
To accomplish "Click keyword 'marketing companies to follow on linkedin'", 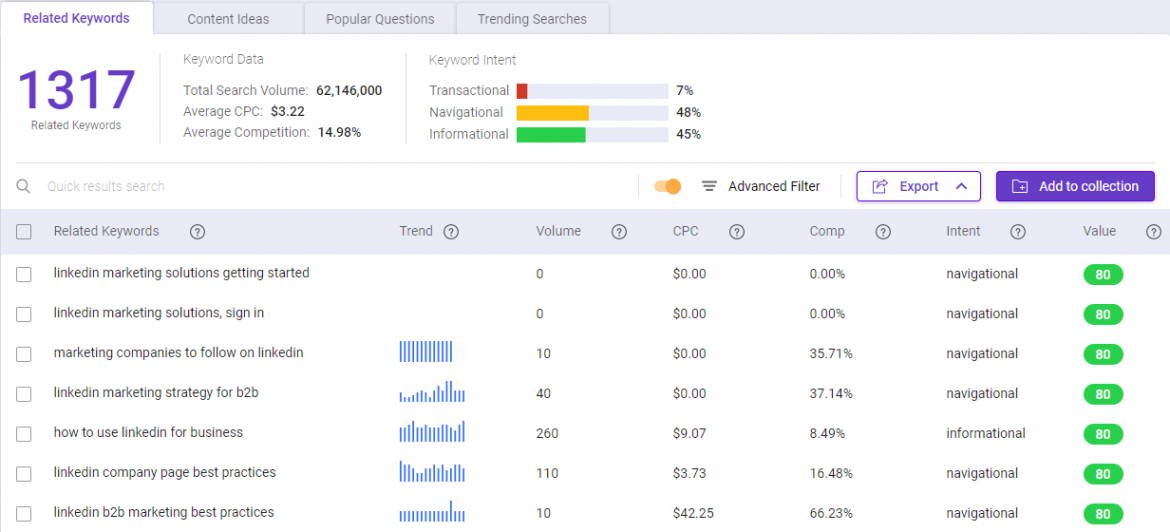I will (178, 353).
